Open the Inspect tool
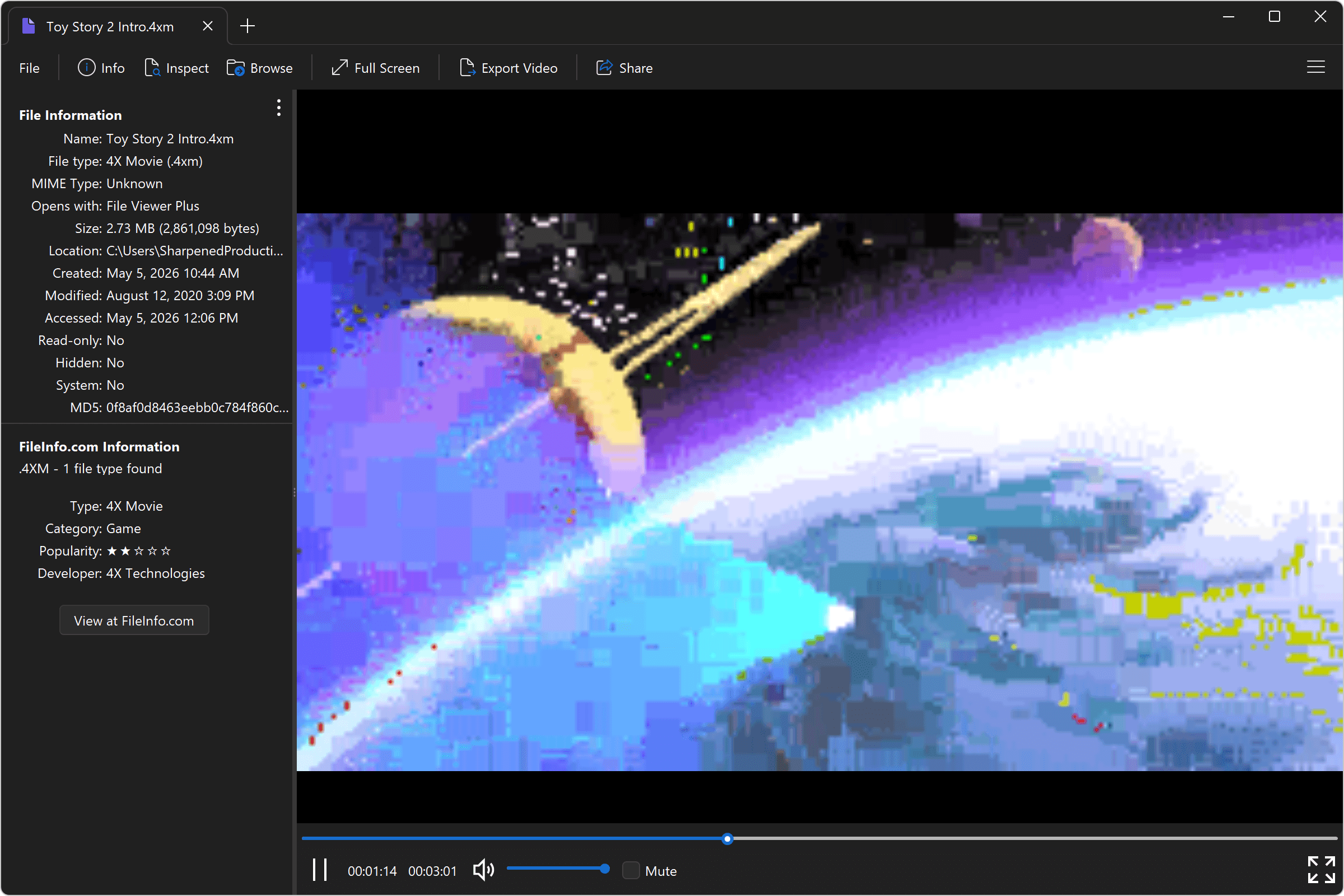This screenshot has height=896, width=1344. coord(176,68)
